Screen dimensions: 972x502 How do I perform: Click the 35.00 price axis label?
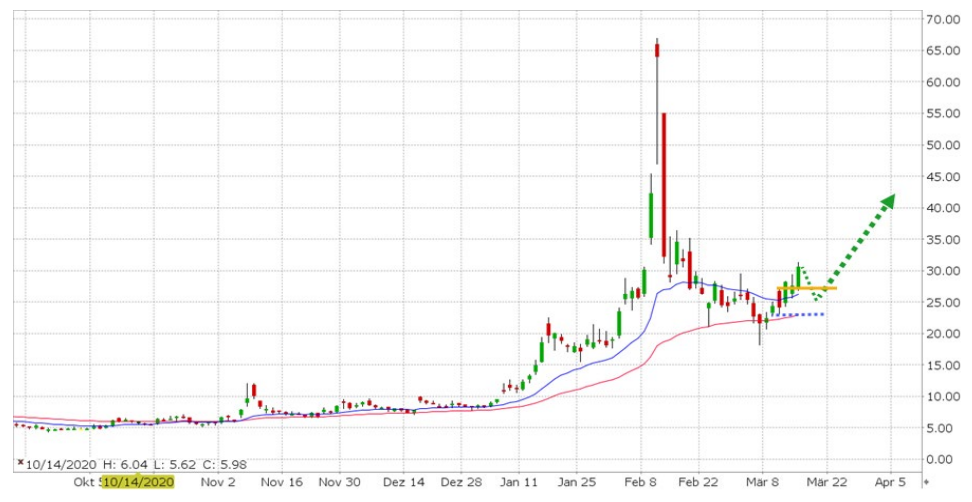[x=943, y=239]
